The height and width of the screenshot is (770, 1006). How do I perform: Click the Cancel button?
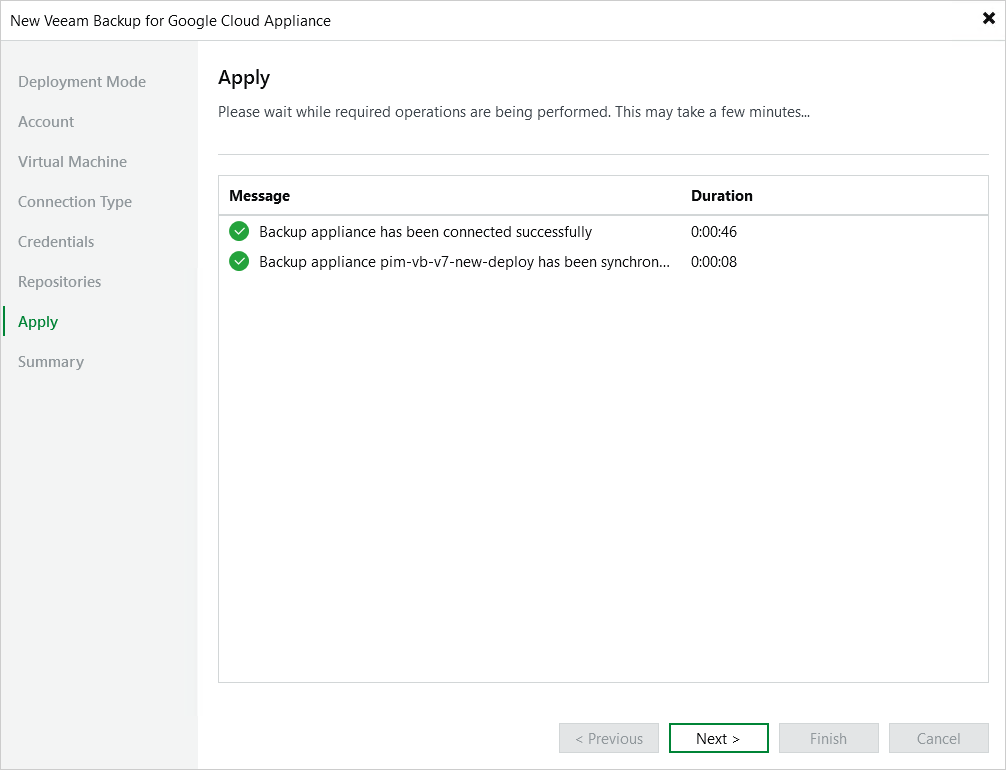click(x=939, y=738)
